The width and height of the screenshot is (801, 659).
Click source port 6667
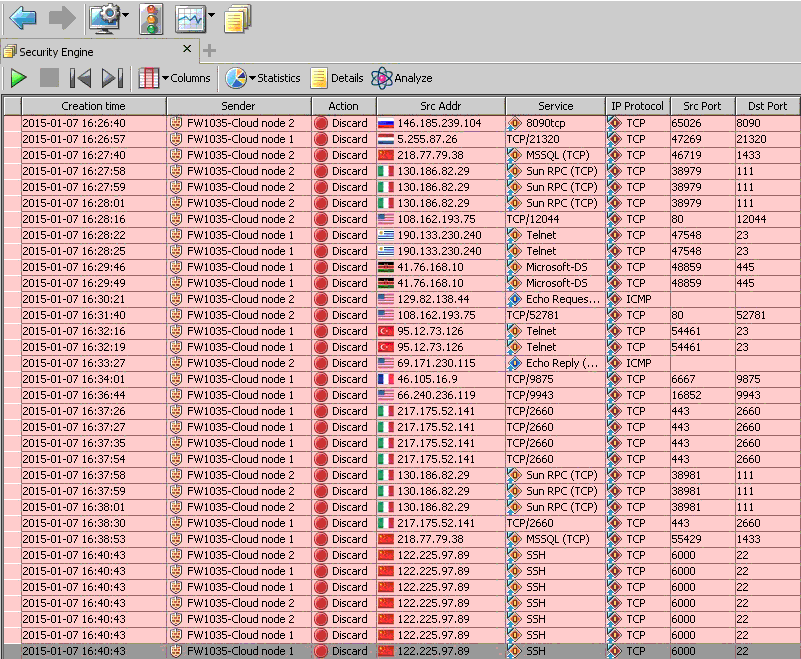point(684,379)
